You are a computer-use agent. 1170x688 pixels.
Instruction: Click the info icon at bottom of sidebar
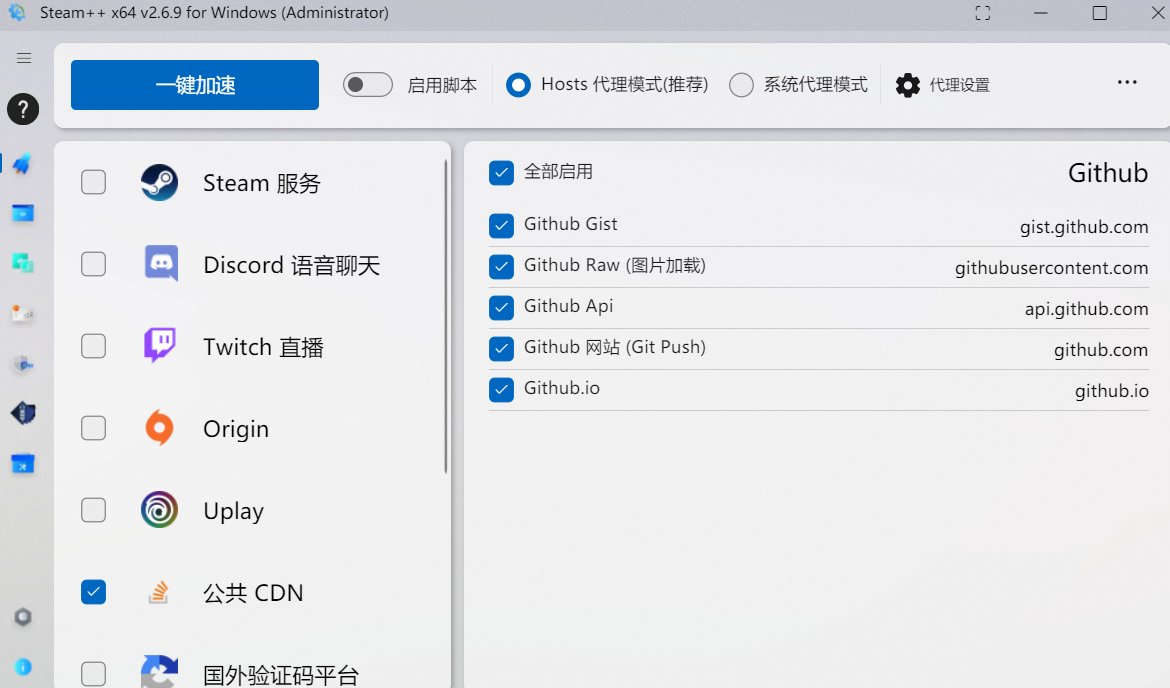pos(23,667)
